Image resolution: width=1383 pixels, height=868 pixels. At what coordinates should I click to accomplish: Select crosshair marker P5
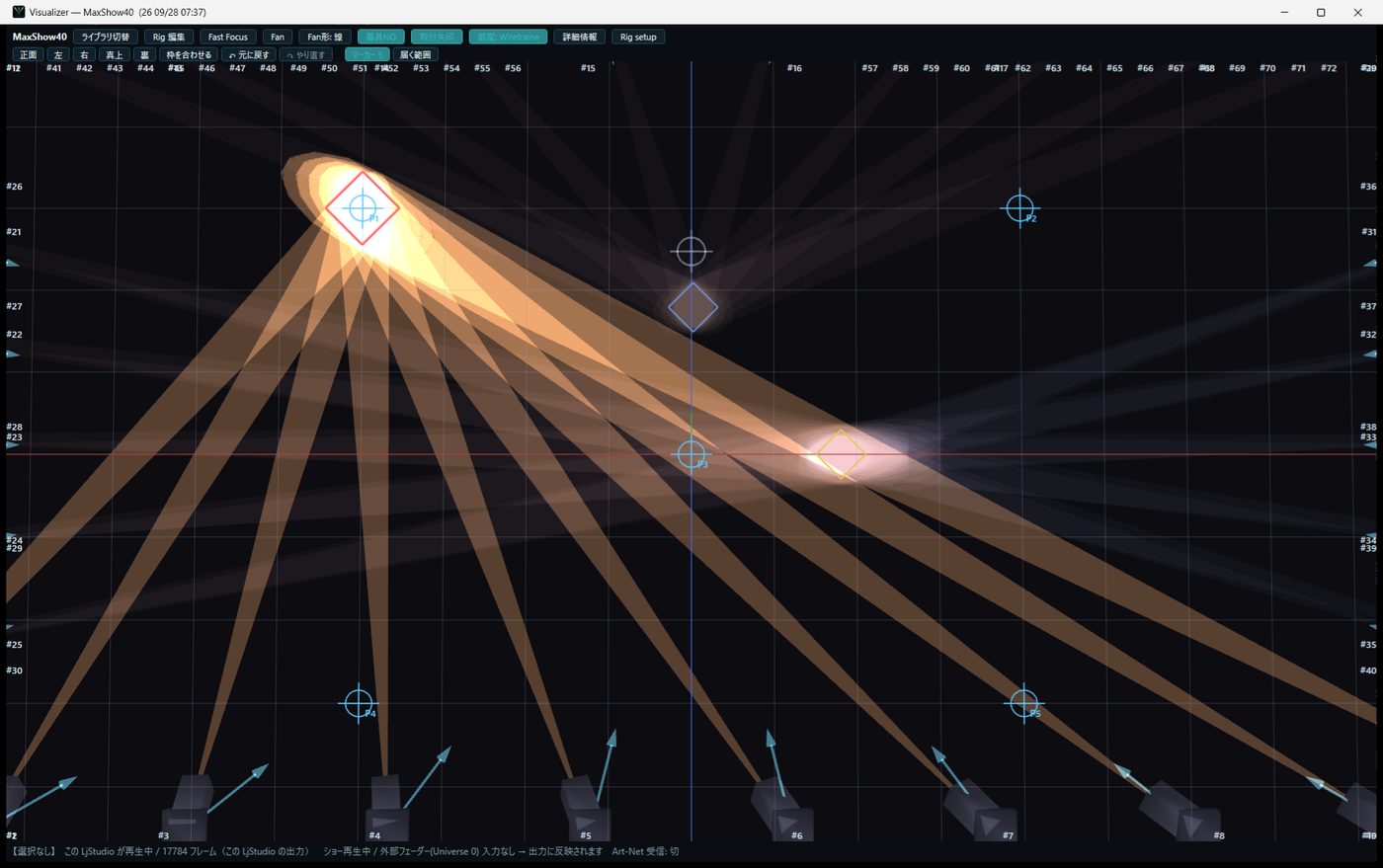(1023, 703)
